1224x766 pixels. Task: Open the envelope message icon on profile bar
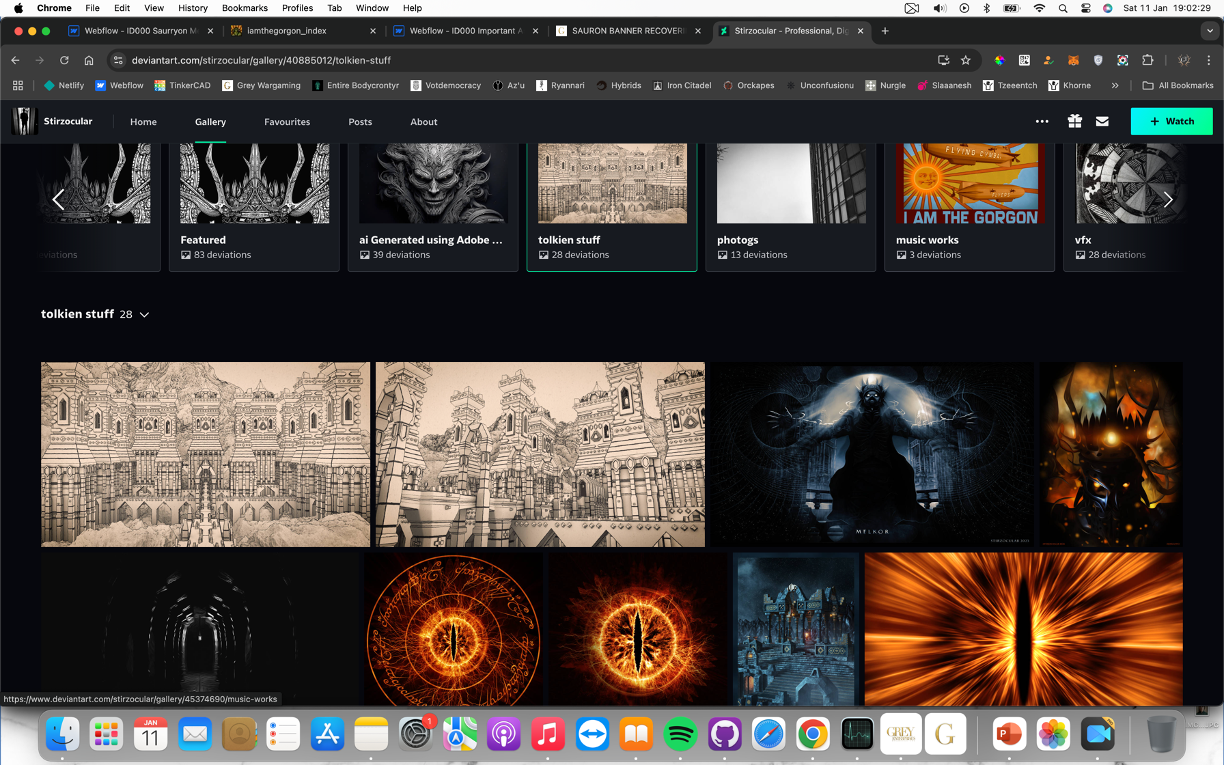click(1102, 121)
